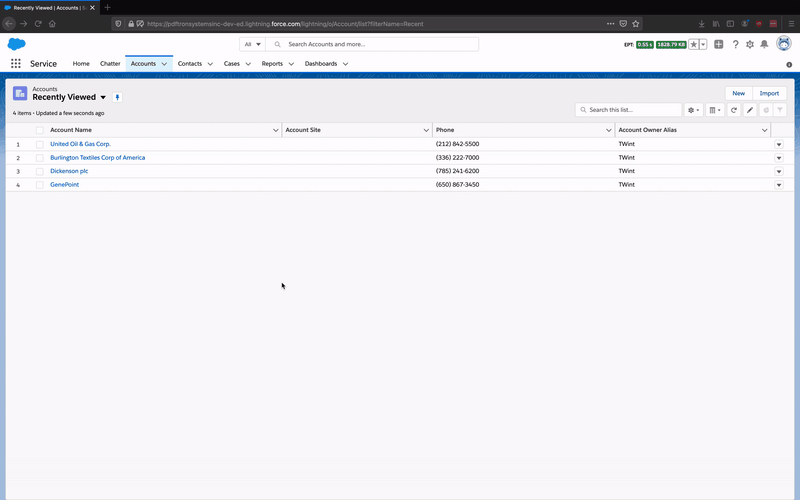The height and width of the screenshot is (500, 800).
Task: Open row actions for United Oil & Gas
Action: pyautogui.click(x=779, y=144)
